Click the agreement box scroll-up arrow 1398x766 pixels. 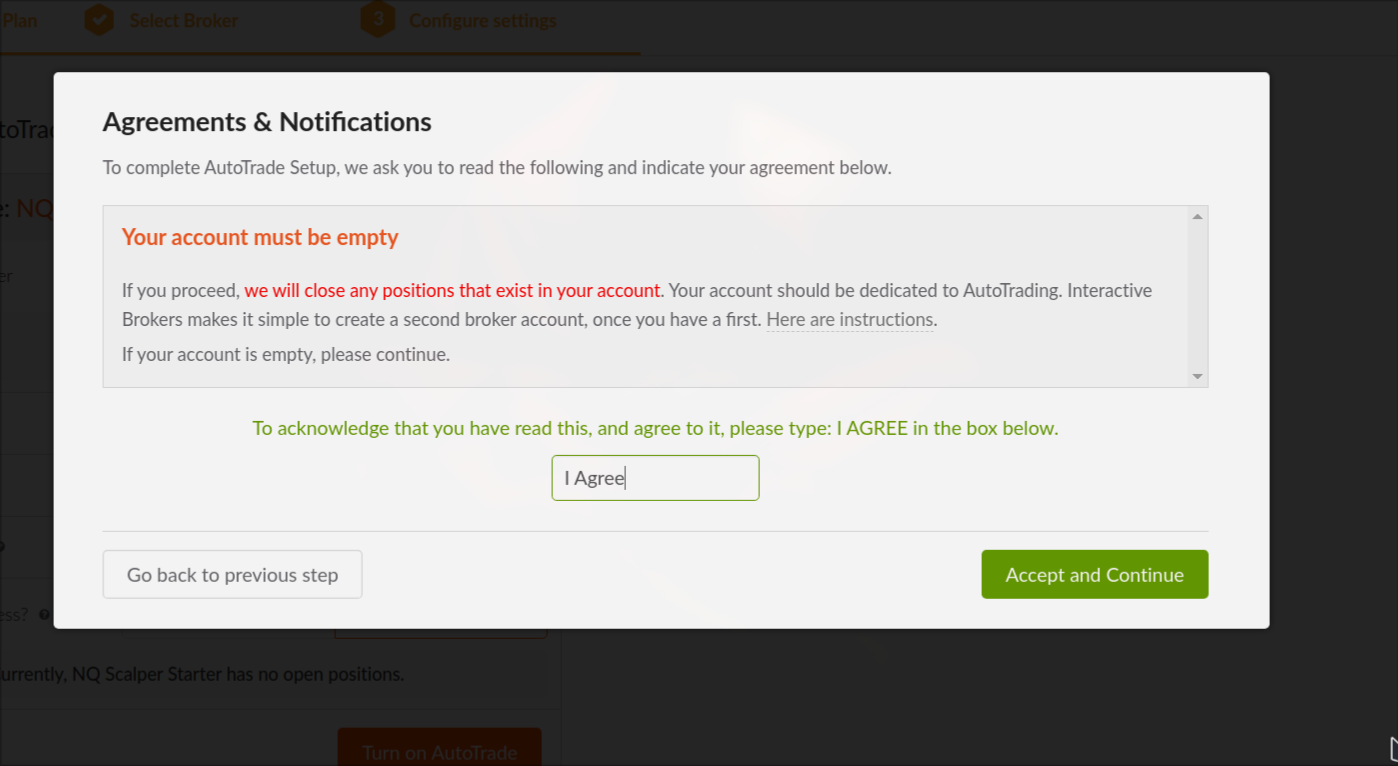1197,217
